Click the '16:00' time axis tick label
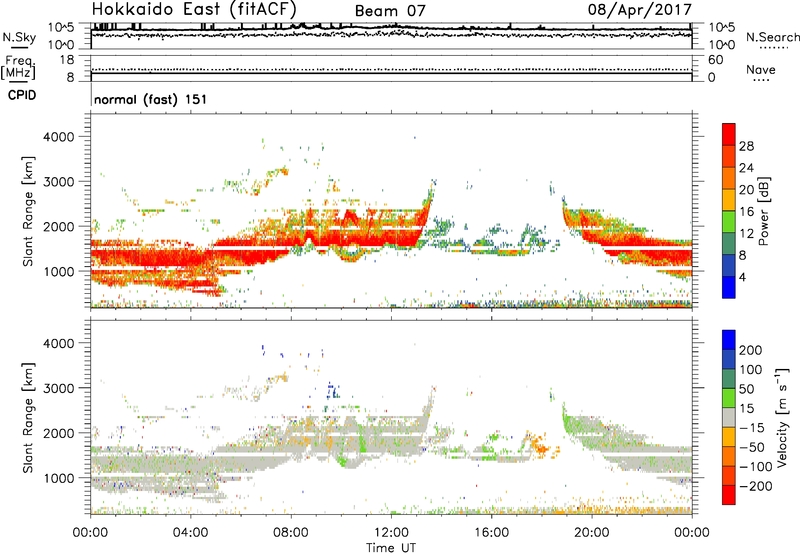The image size is (800, 554). (491, 533)
